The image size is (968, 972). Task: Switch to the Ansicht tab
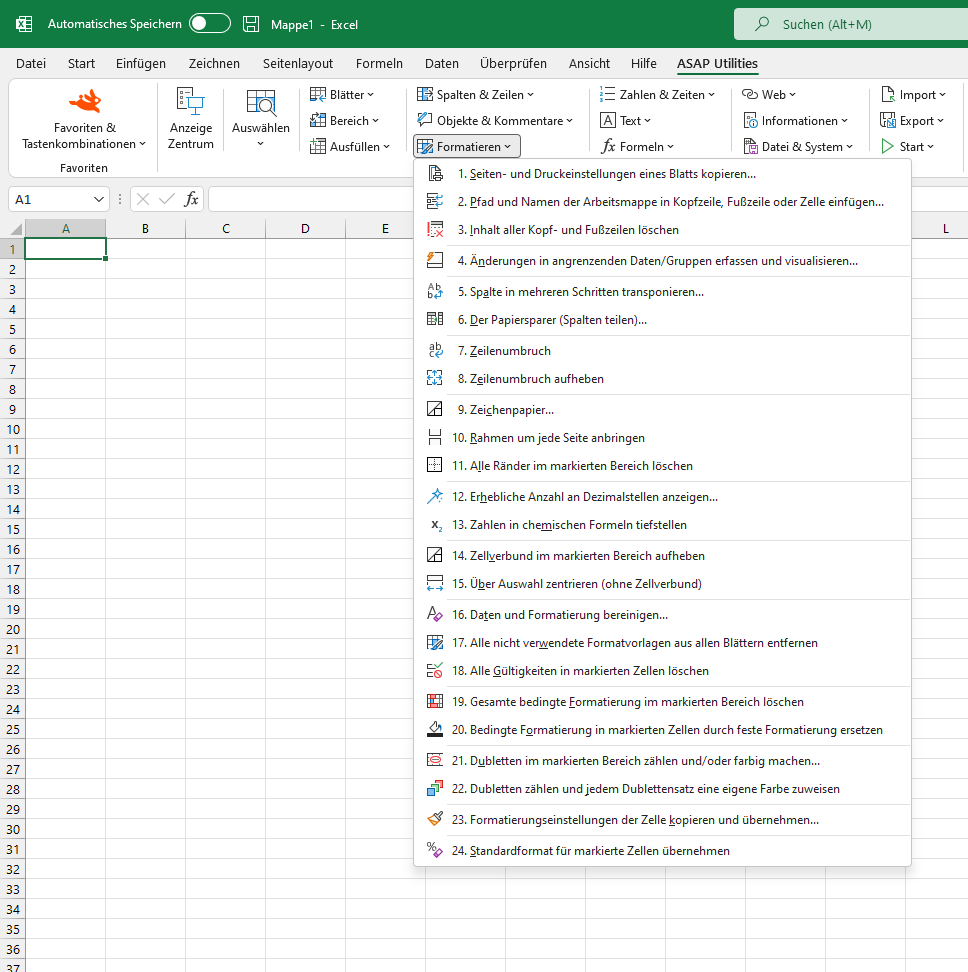tap(589, 63)
